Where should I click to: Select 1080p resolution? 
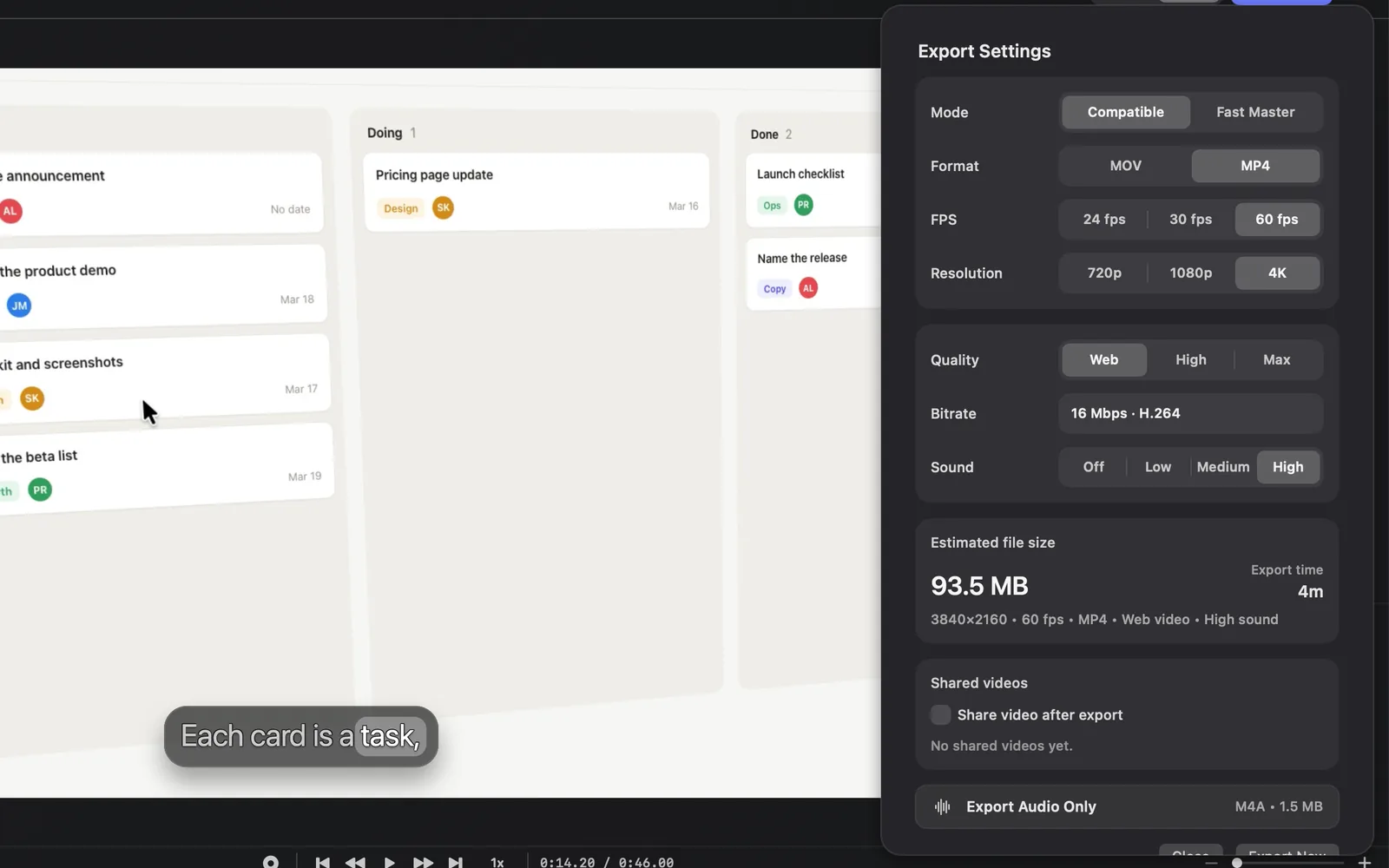pos(1190,273)
